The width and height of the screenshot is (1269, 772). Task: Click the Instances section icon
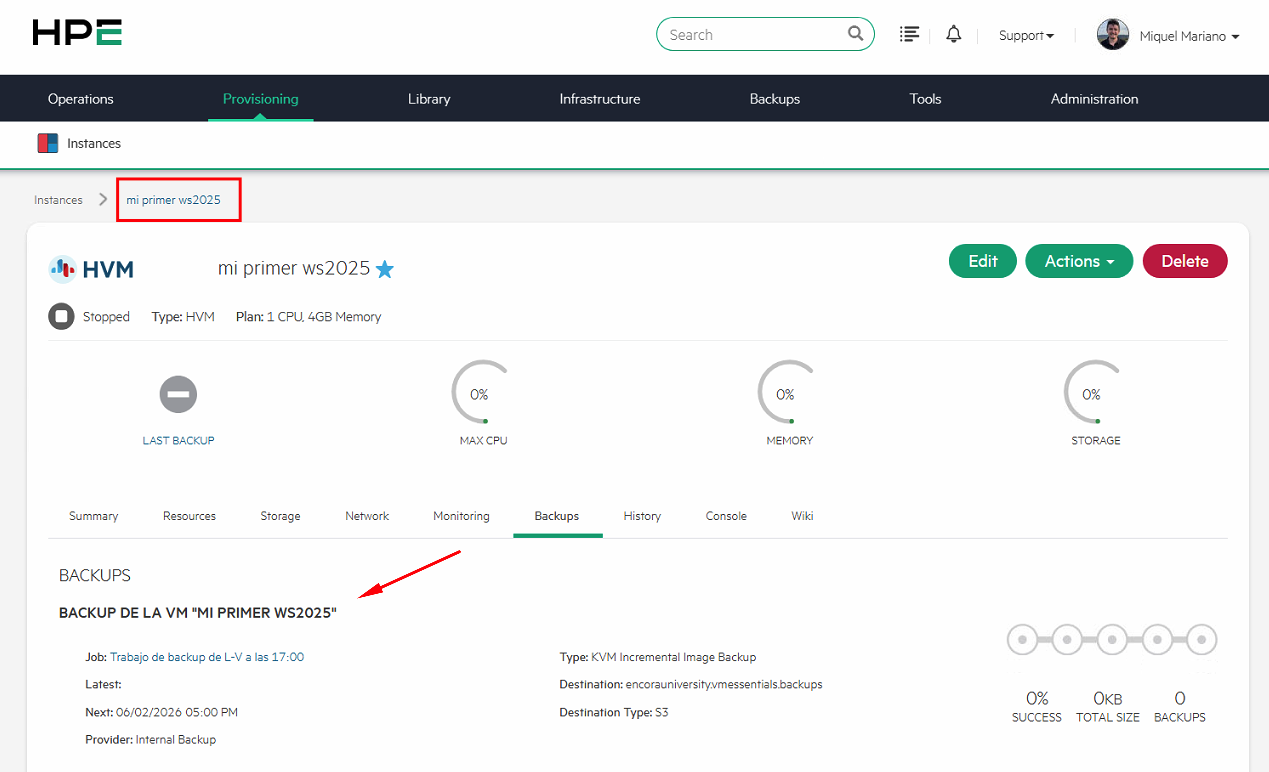tap(48, 143)
